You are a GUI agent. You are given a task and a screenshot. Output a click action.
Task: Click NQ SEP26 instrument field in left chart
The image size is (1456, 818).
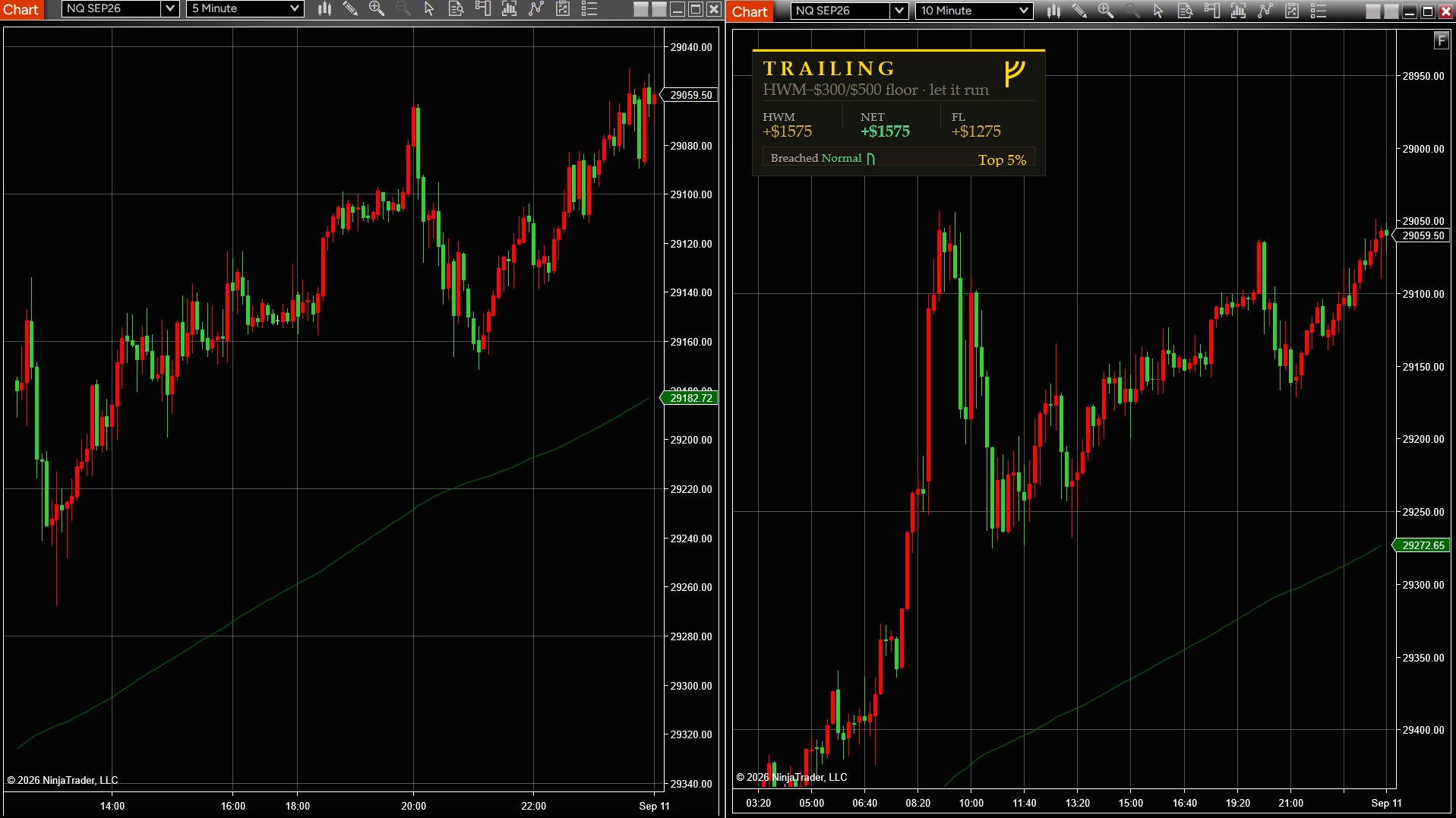click(112, 8)
